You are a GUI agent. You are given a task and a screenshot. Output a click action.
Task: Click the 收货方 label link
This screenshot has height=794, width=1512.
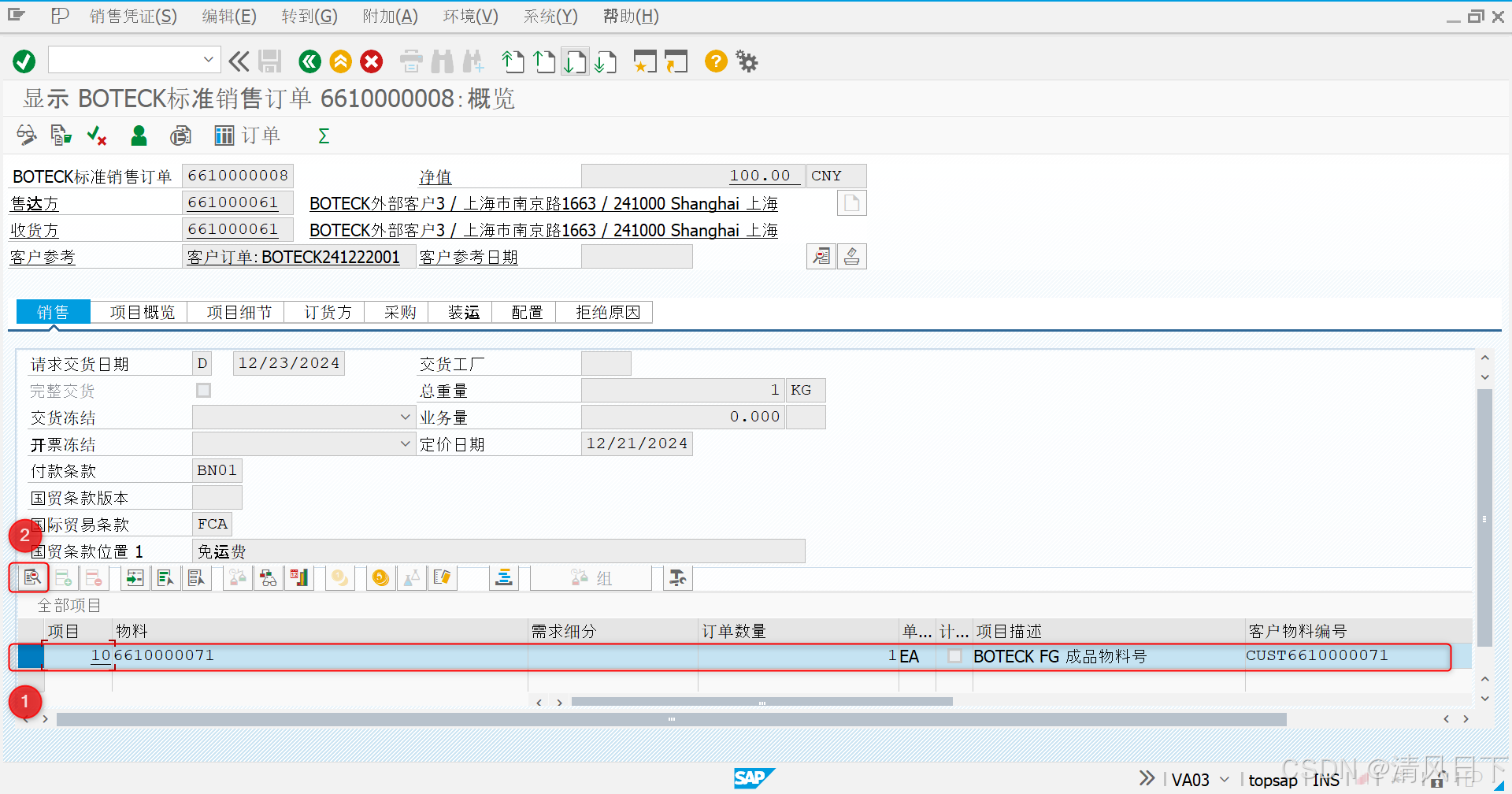[x=34, y=231]
